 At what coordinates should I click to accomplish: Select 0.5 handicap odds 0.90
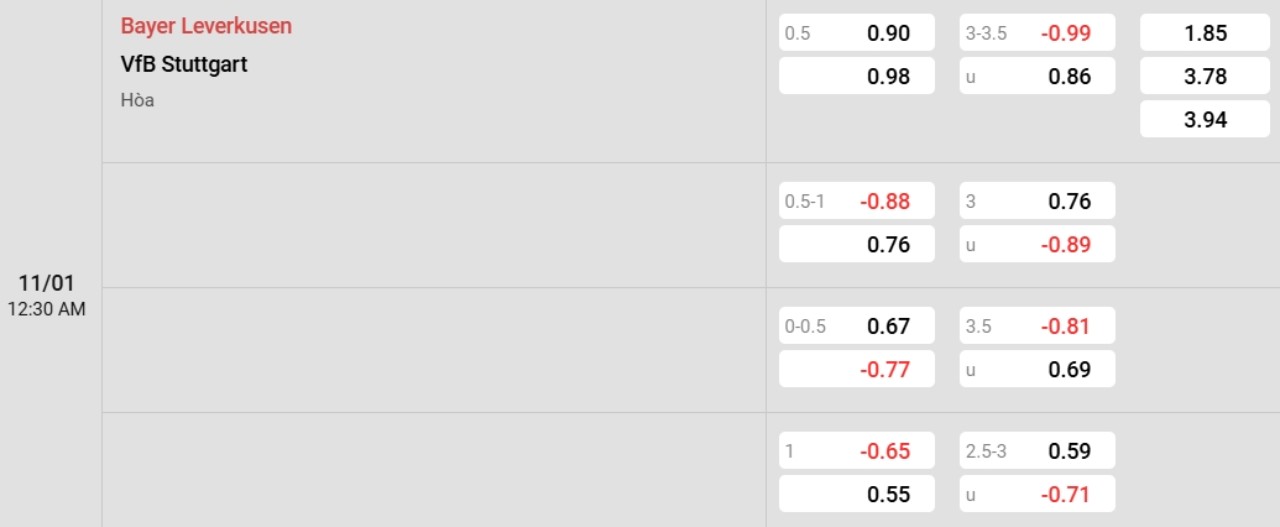857,33
